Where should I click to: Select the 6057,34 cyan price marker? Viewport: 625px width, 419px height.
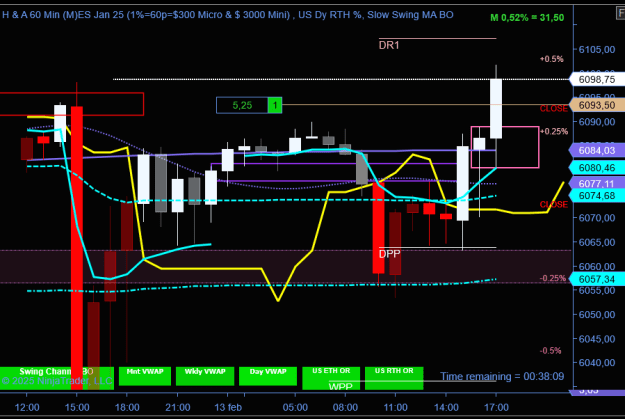click(x=597, y=279)
